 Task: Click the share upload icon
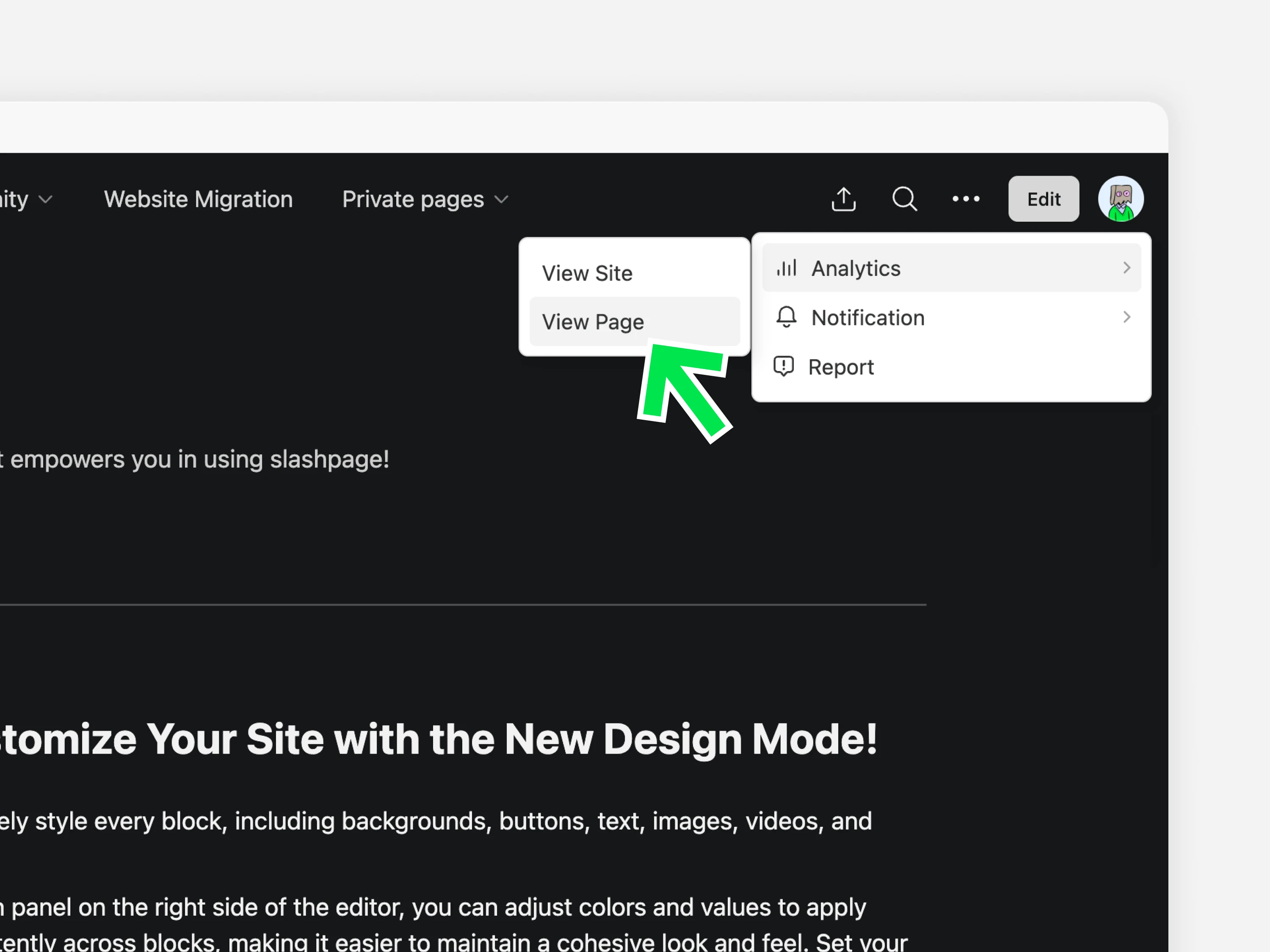point(843,199)
